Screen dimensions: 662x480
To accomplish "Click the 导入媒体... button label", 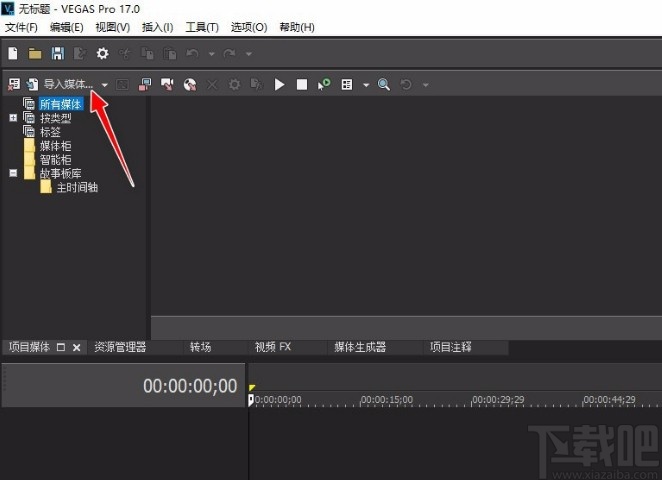I will click(68, 84).
